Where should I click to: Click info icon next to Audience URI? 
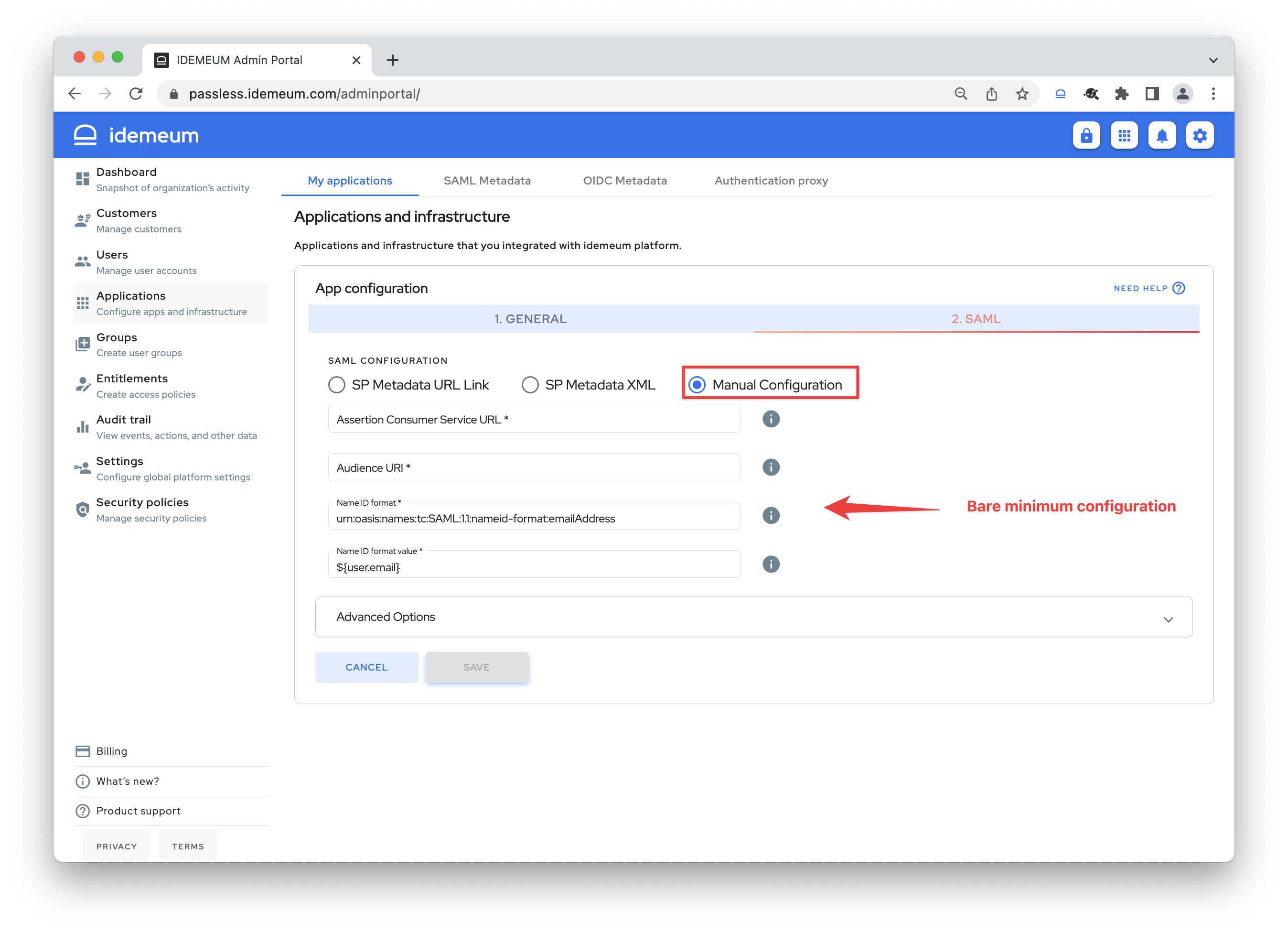[771, 467]
